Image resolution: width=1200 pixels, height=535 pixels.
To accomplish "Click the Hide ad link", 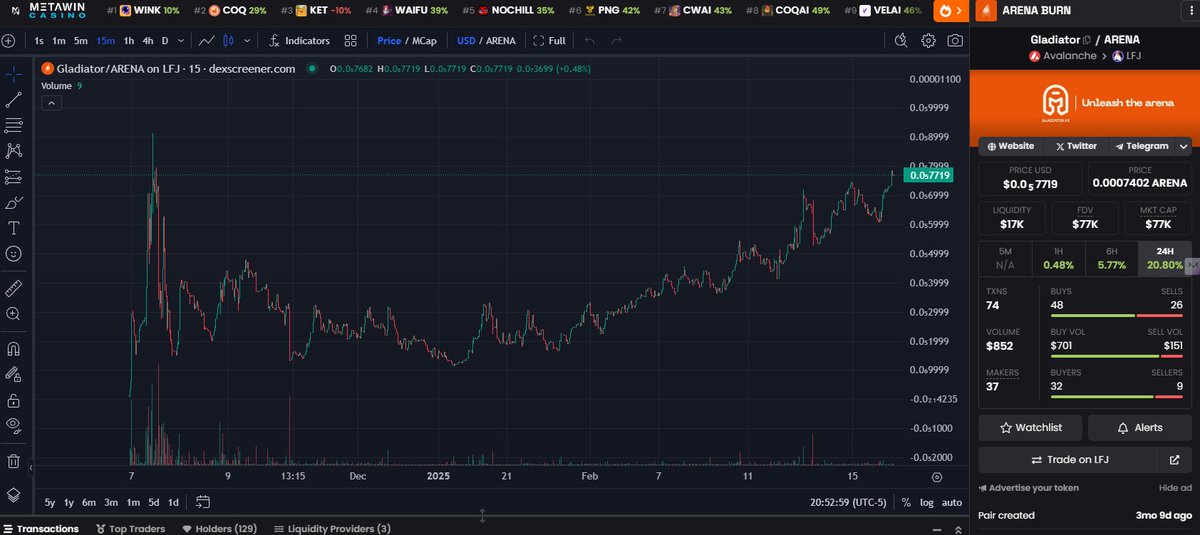I will [1175, 488].
